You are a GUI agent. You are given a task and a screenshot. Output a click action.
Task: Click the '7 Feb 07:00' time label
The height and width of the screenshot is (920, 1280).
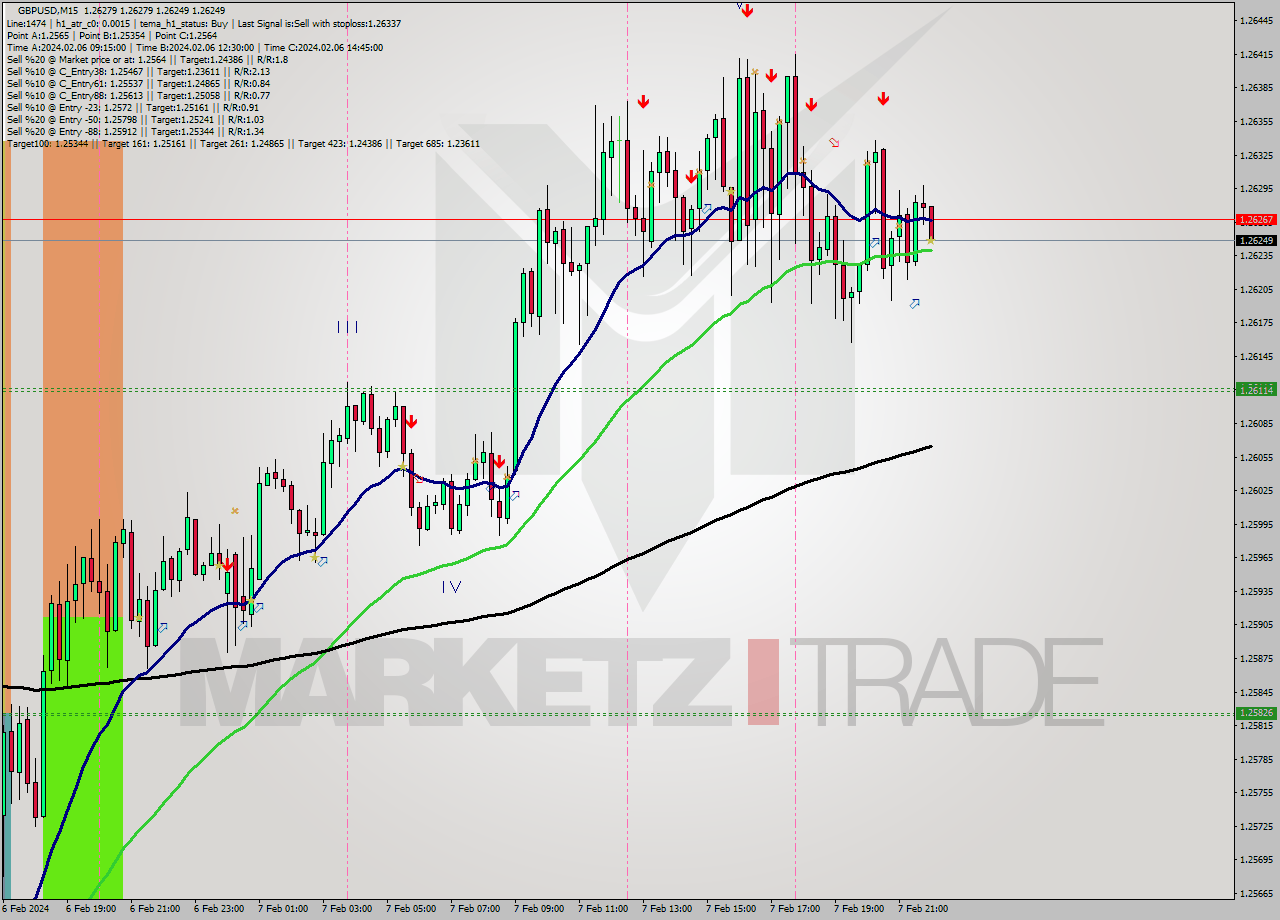475,909
